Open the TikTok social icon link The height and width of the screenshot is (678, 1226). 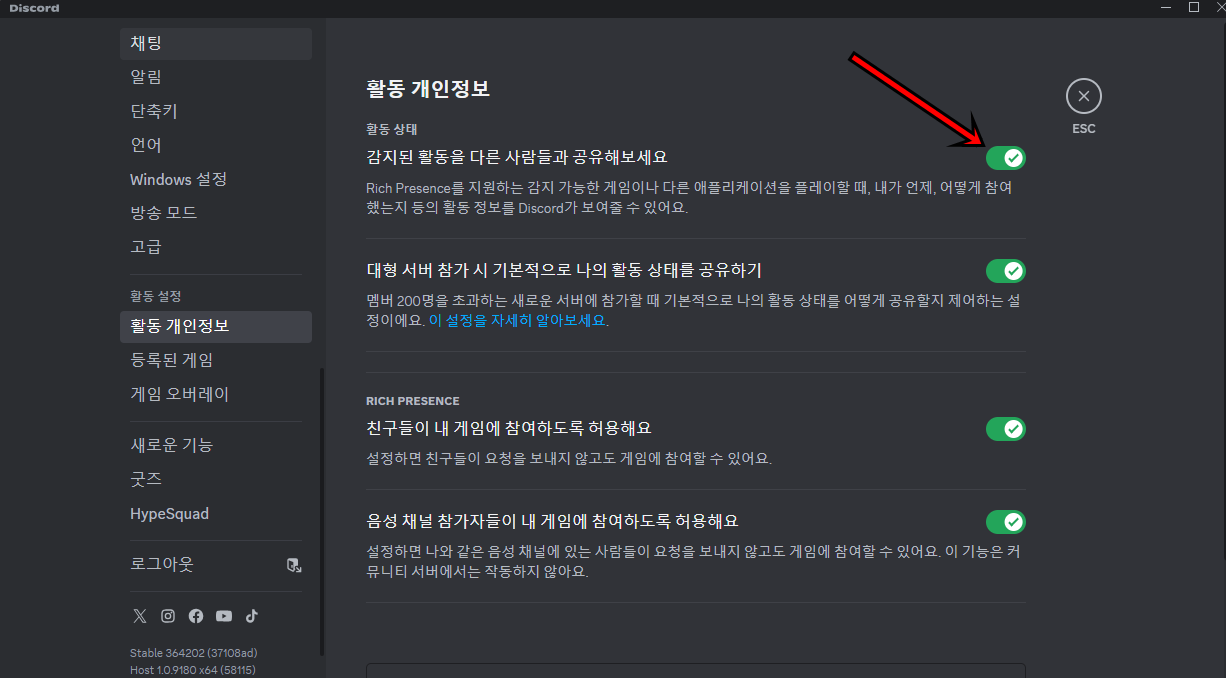(x=252, y=616)
